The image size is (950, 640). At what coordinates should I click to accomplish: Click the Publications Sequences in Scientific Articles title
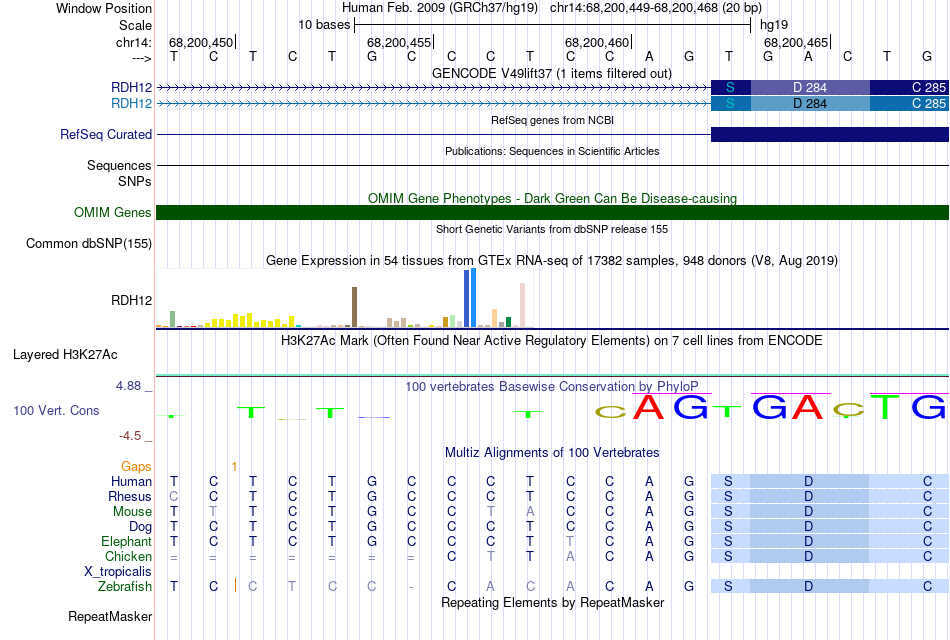click(552, 151)
